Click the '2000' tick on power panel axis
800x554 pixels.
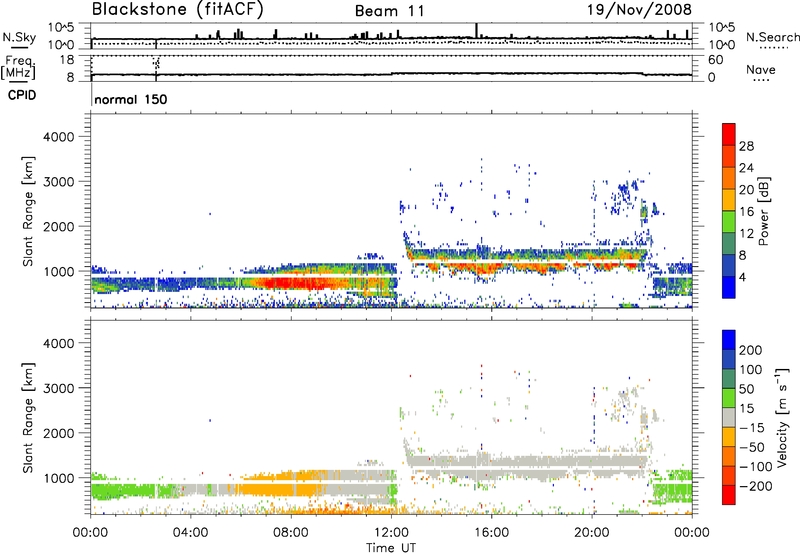[58, 226]
